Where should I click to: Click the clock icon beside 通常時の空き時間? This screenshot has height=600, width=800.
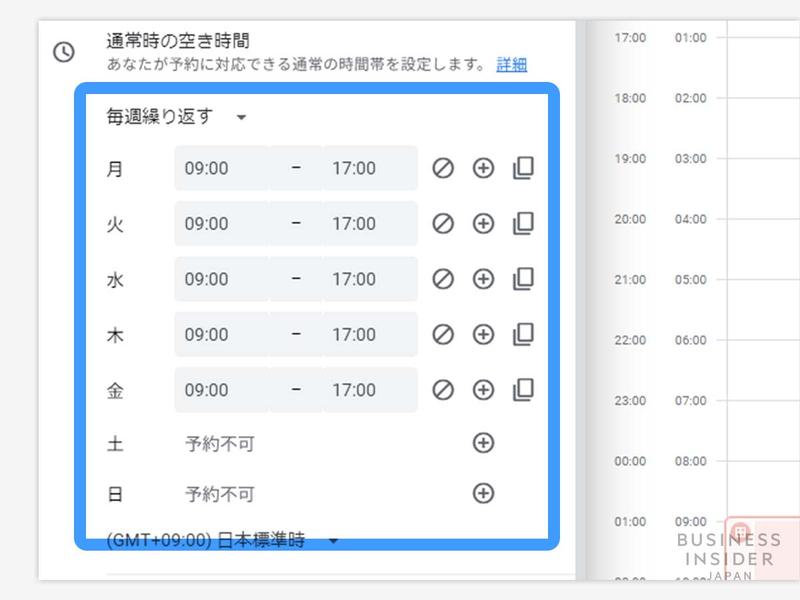[x=64, y=52]
